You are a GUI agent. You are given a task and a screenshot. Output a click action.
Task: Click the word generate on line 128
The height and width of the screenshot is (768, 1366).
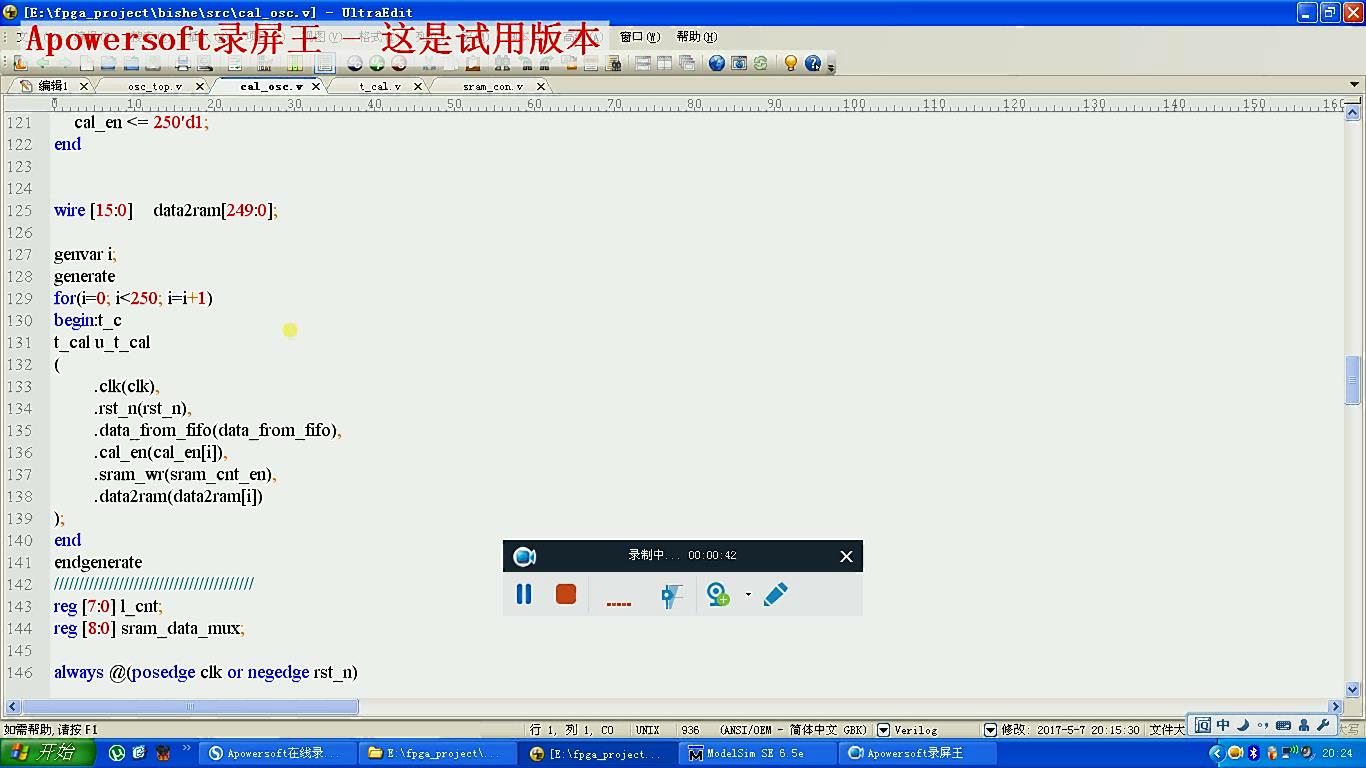(85, 276)
